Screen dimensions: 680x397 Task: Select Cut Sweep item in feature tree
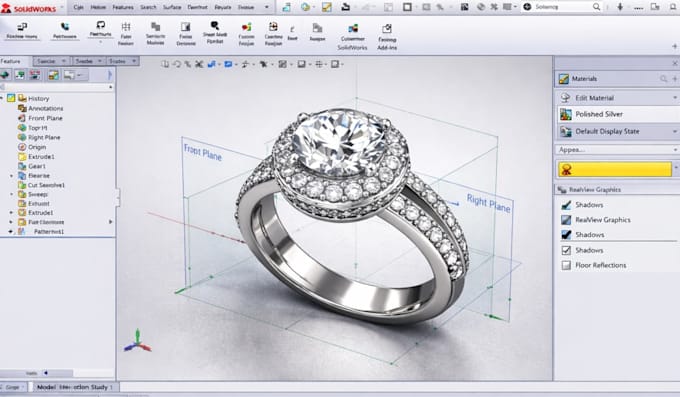click(46, 185)
